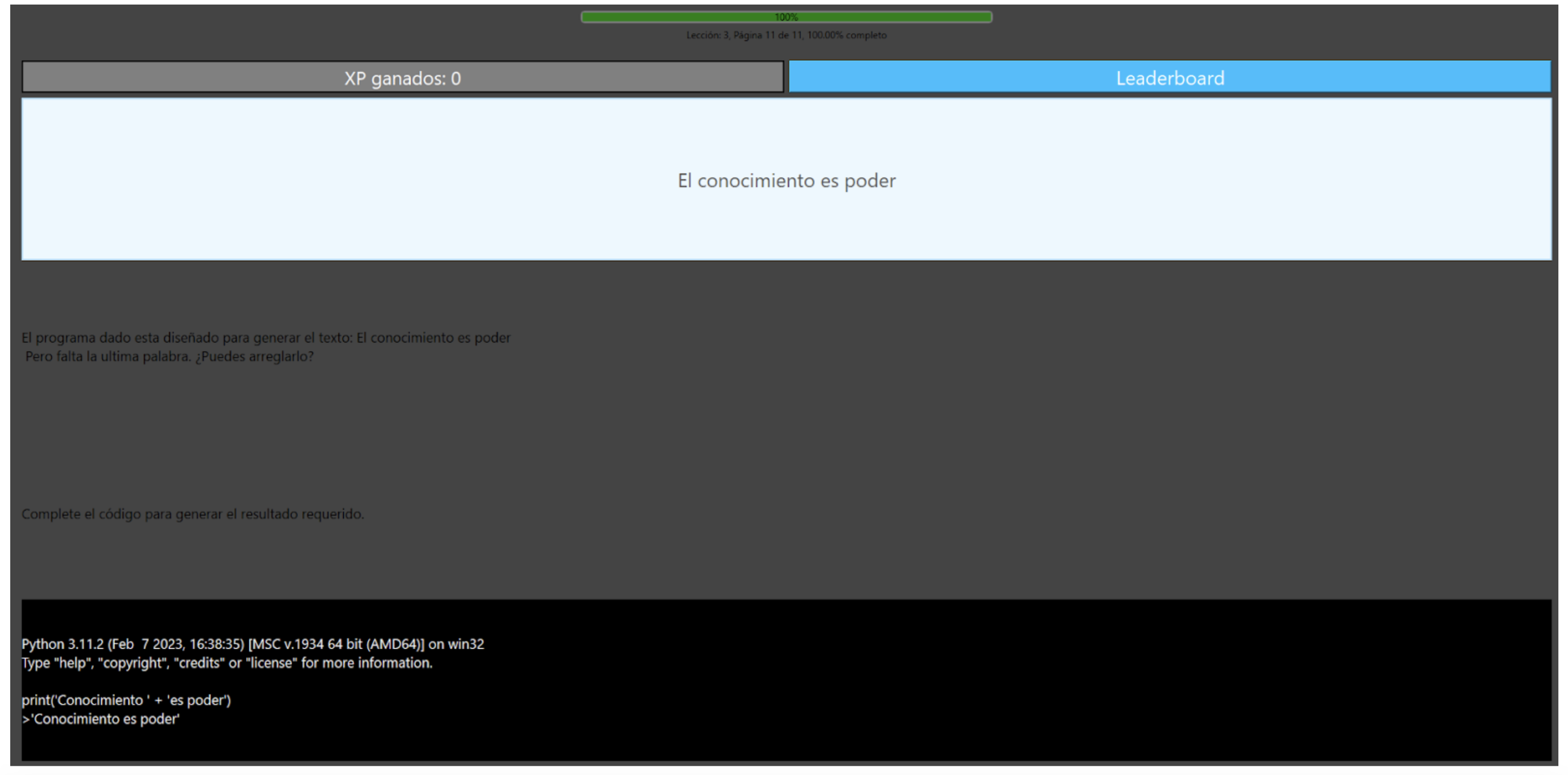Click the word "copyright" in console

tap(132, 663)
